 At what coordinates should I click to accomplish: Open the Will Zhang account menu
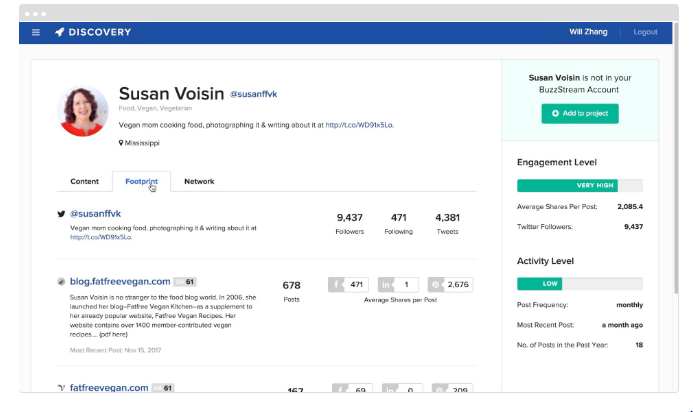(x=589, y=32)
